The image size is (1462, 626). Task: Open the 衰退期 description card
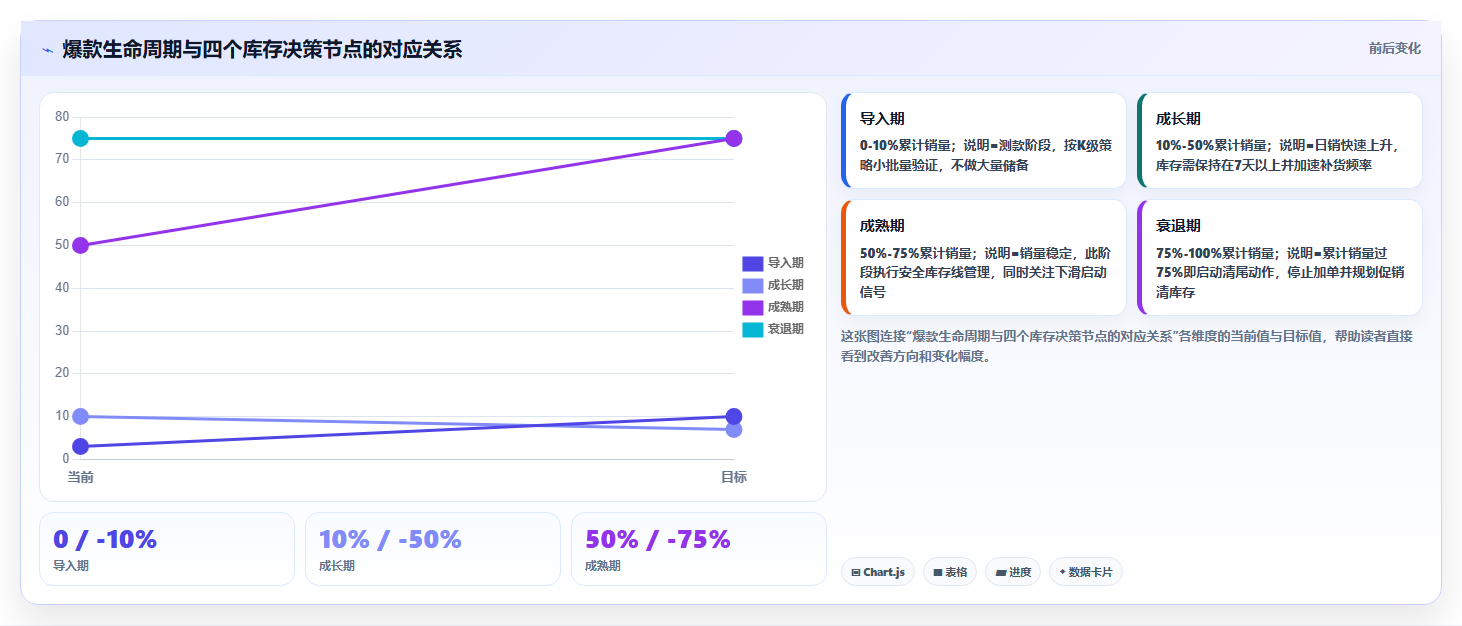[1280, 258]
